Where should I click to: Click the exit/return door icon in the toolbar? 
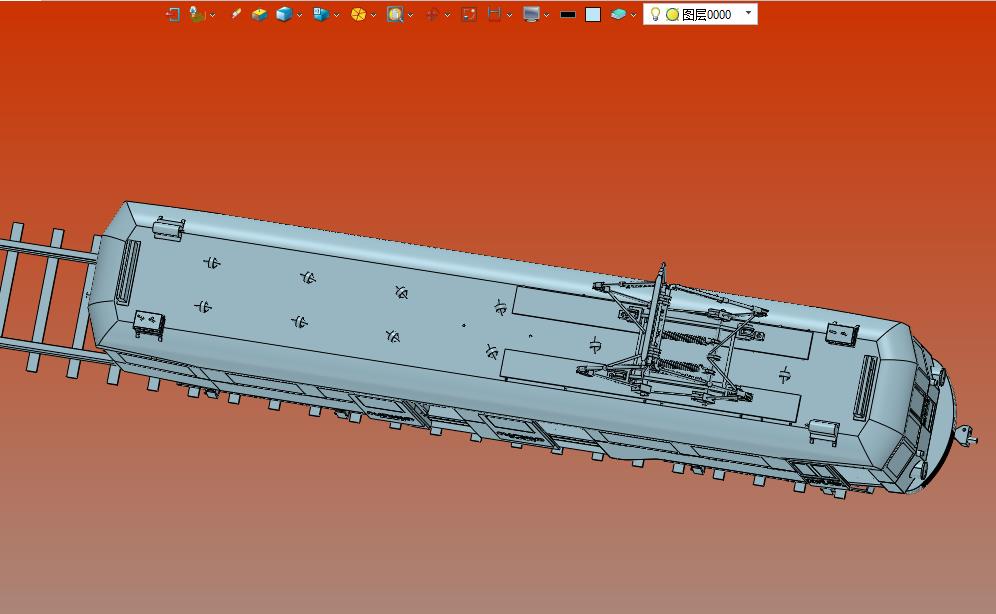coord(172,15)
